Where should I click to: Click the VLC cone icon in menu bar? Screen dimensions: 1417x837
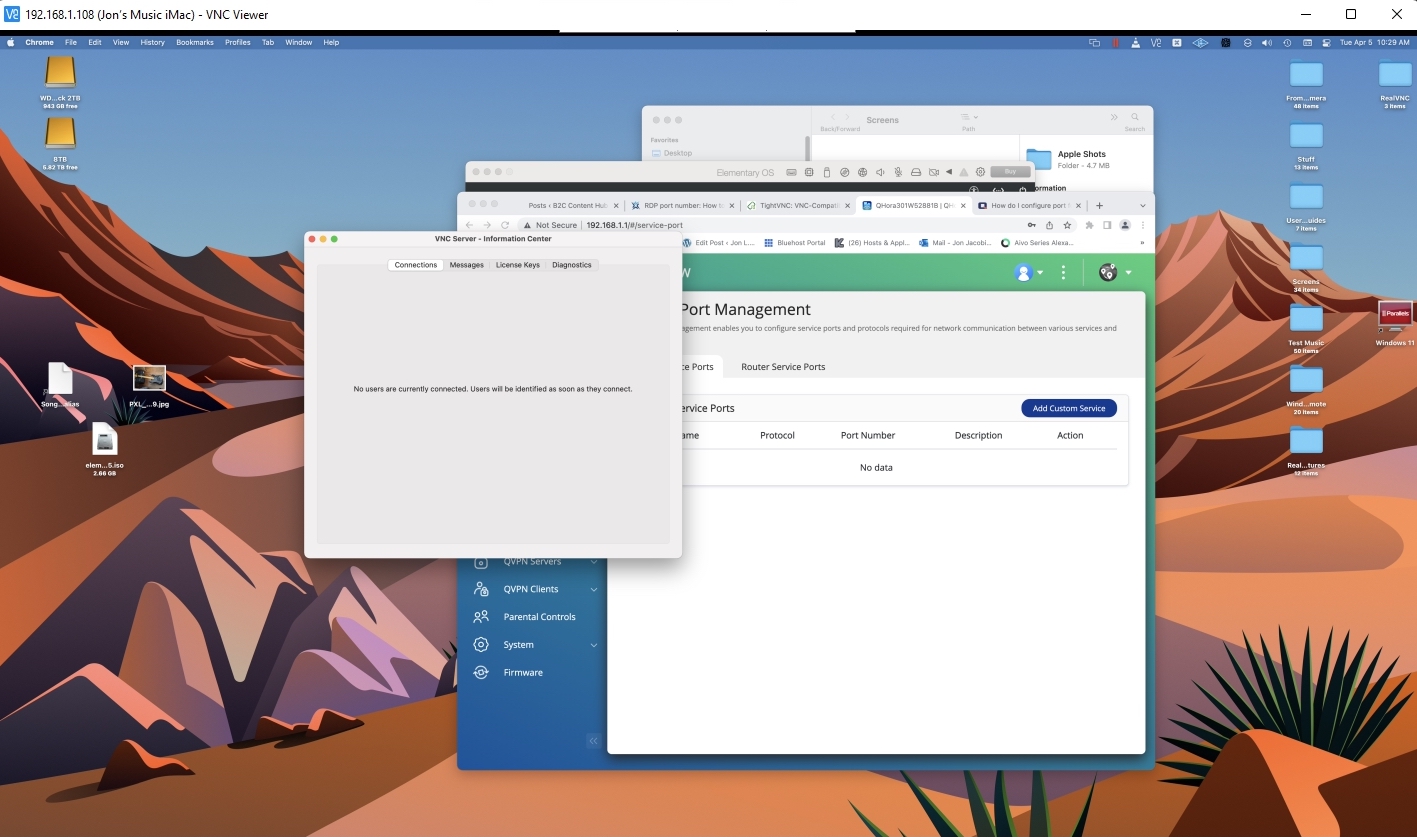tap(1136, 43)
